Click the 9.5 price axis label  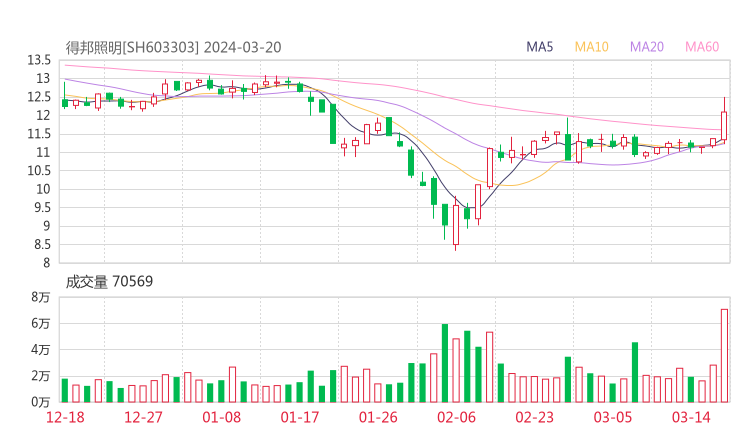(x=42, y=208)
